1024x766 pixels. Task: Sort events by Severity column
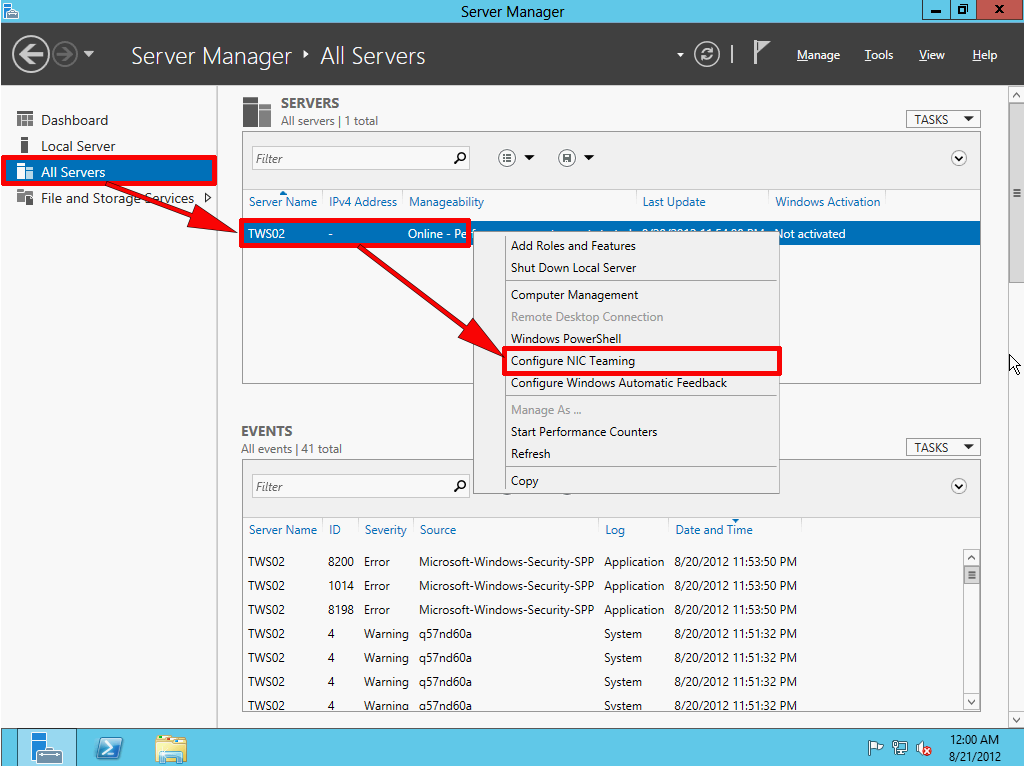pyautogui.click(x=385, y=530)
